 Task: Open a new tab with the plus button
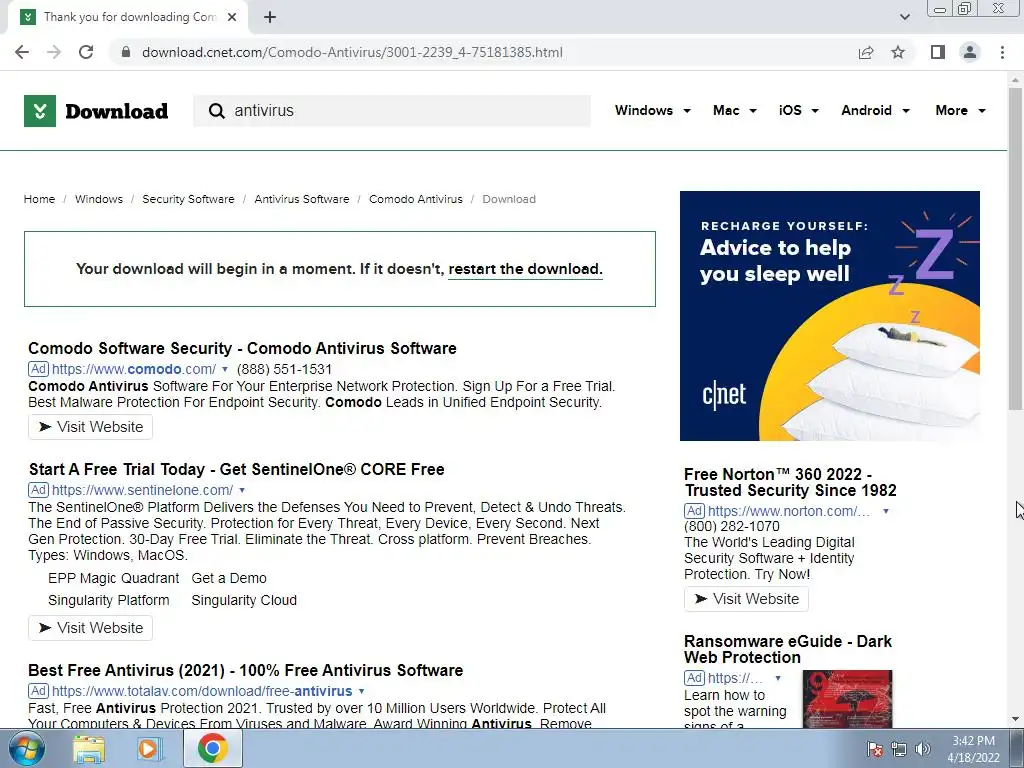[270, 17]
